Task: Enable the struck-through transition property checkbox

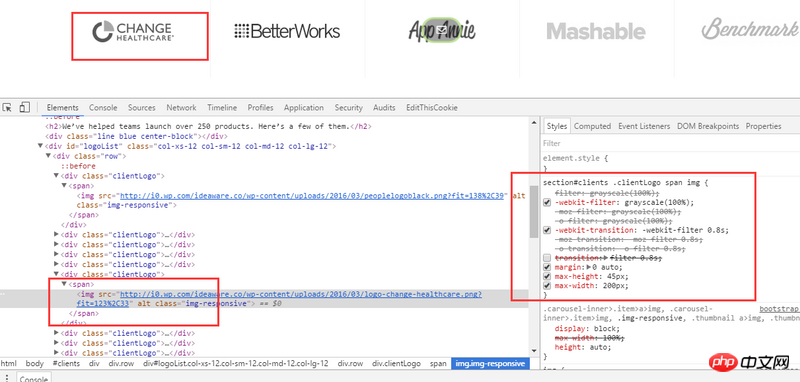Action: pyautogui.click(x=547, y=258)
